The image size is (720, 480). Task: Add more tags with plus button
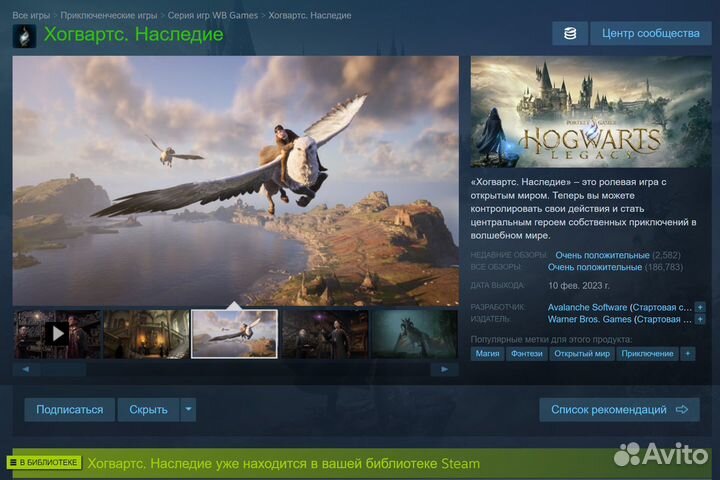point(687,354)
